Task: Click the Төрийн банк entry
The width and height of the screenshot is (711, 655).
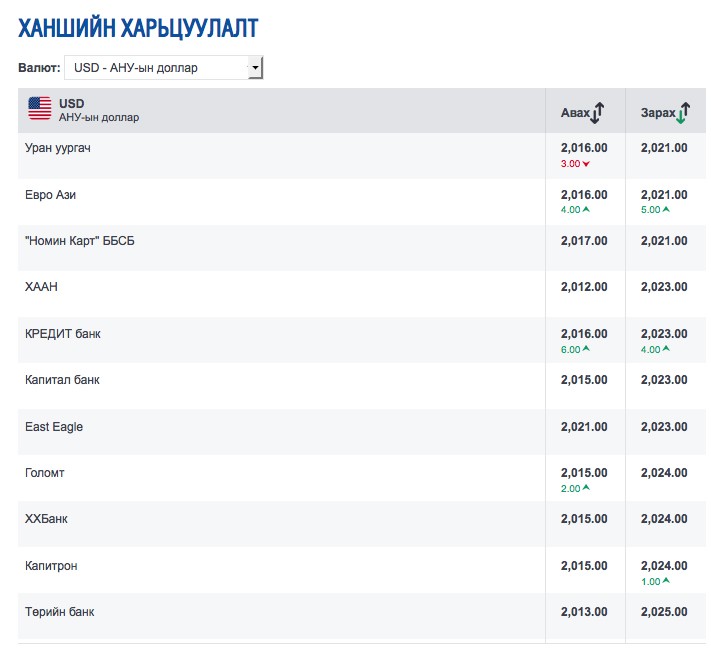Action: coord(59,612)
